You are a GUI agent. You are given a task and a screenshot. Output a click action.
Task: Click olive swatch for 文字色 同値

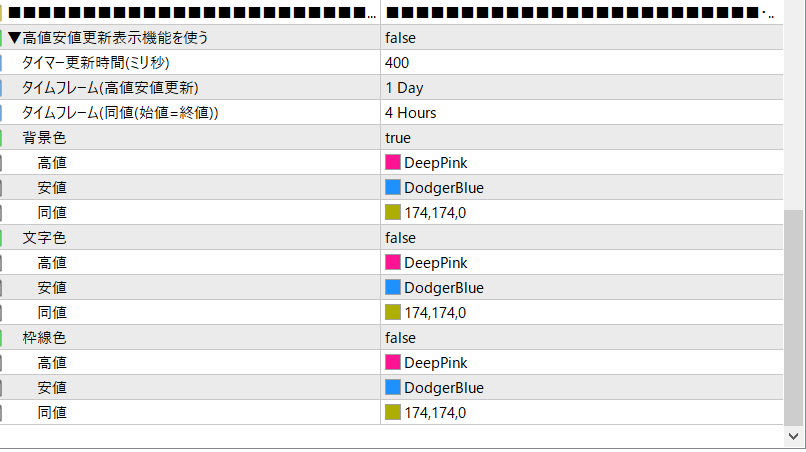point(393,313)
